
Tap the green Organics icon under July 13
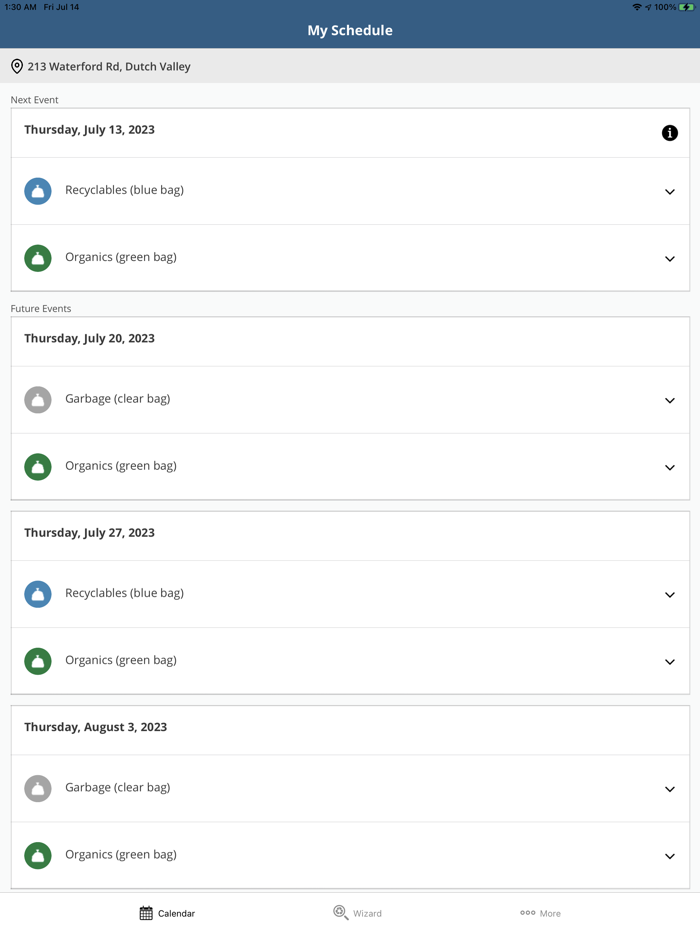tap(38, 258)
